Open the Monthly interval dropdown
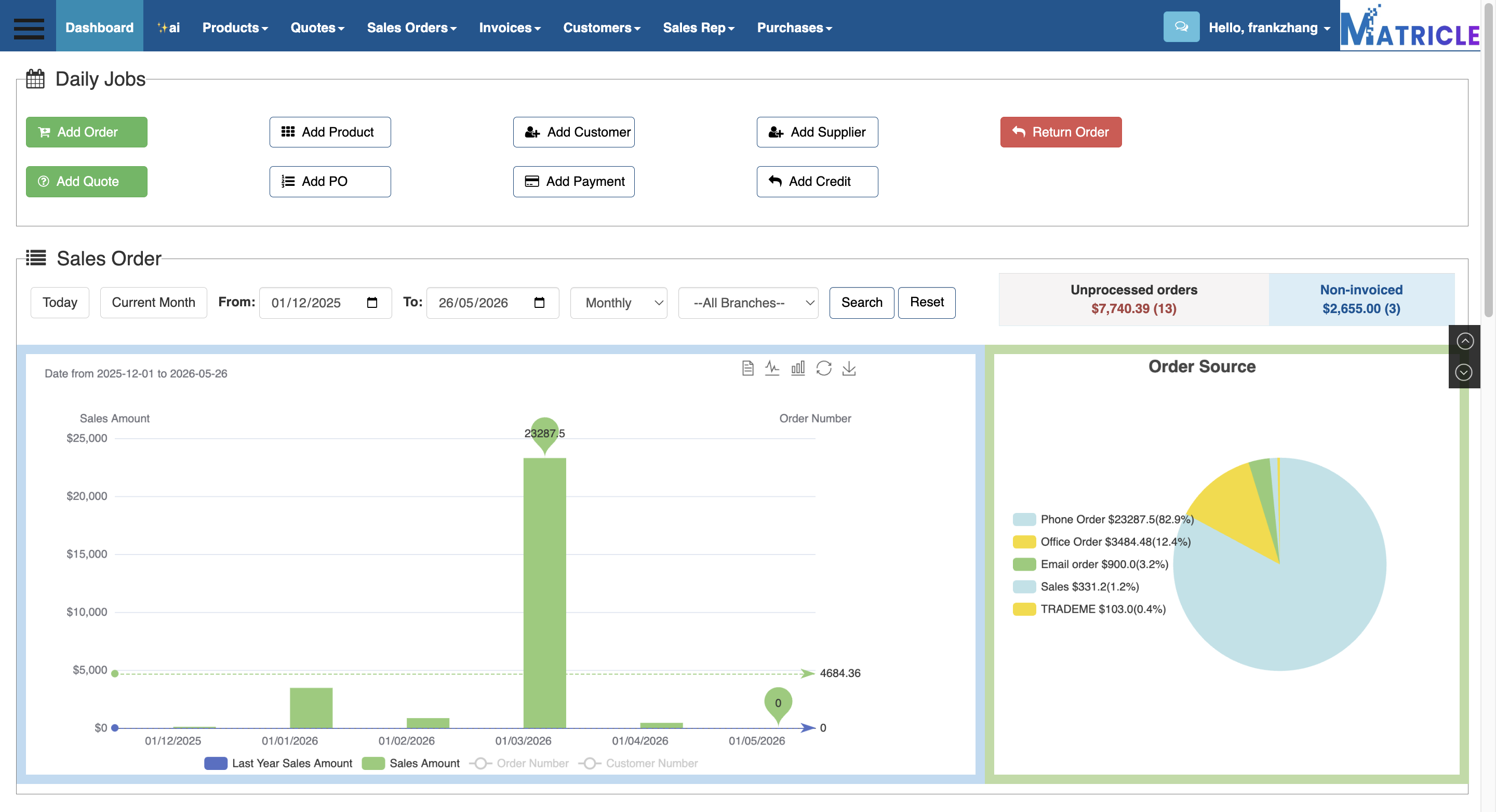Image resolution: width=1496 pixels, height=812 pixels. [619, 302]
